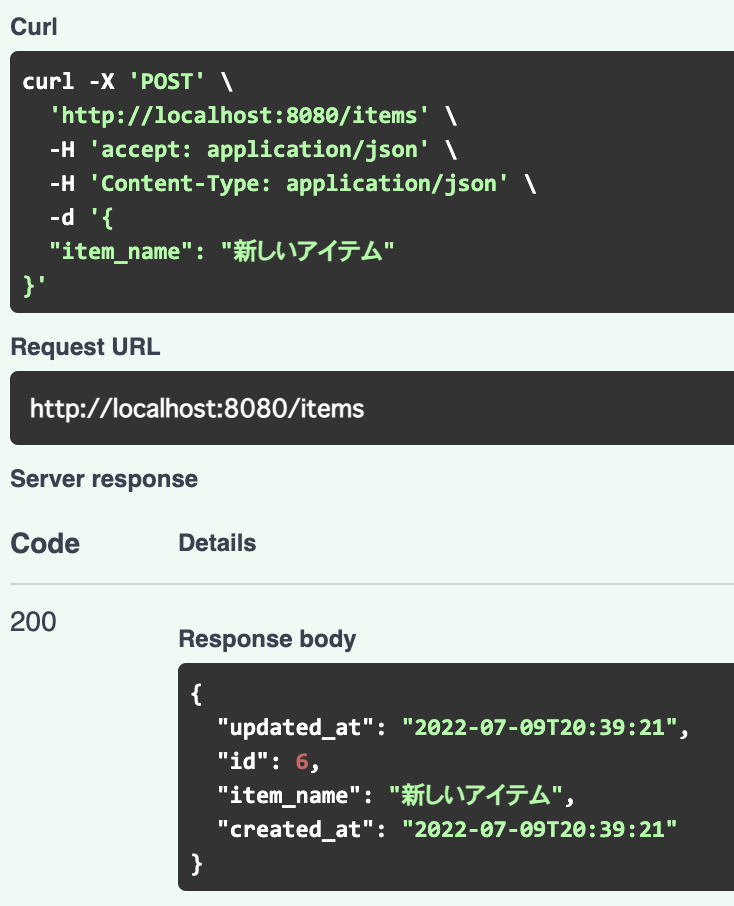Select the localhost:8080/items URL in curl command

click(239, 116)
